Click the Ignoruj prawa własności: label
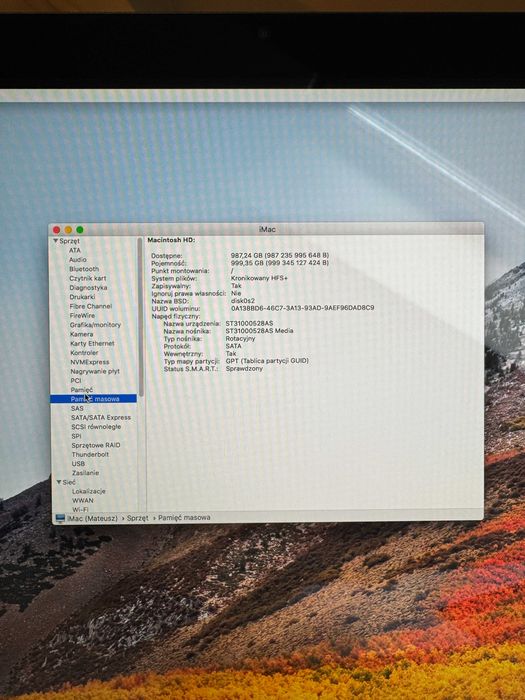 pyautogui.click(x=189, y=293)
